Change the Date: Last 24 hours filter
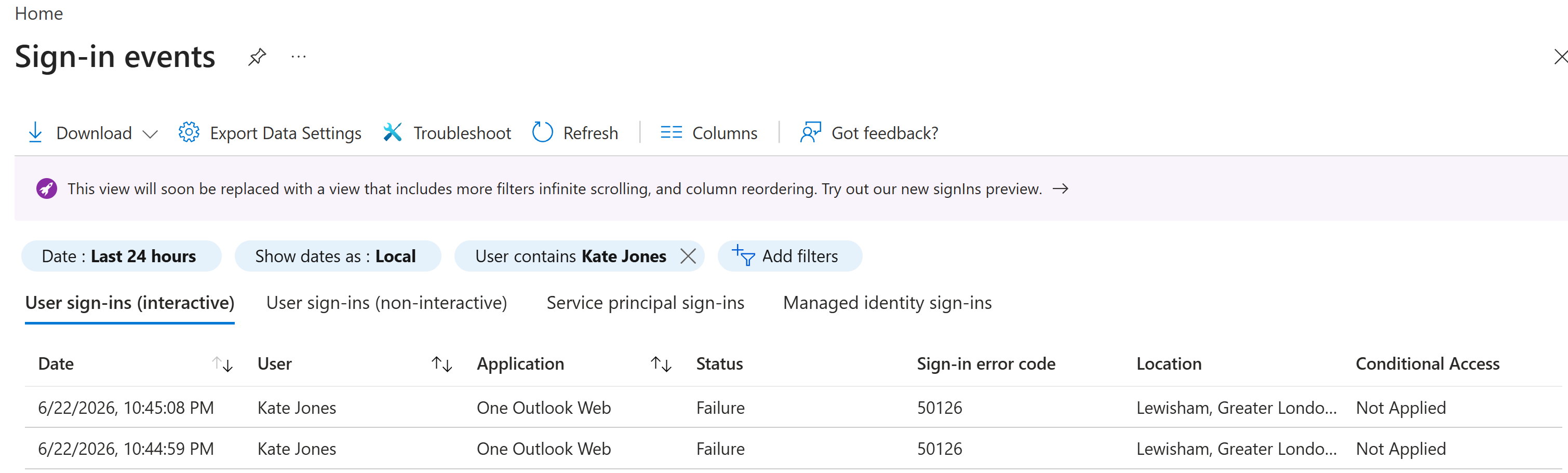The width and height of the screenshot is (1568, 473). pyautogui.click(x=121, y=256)
